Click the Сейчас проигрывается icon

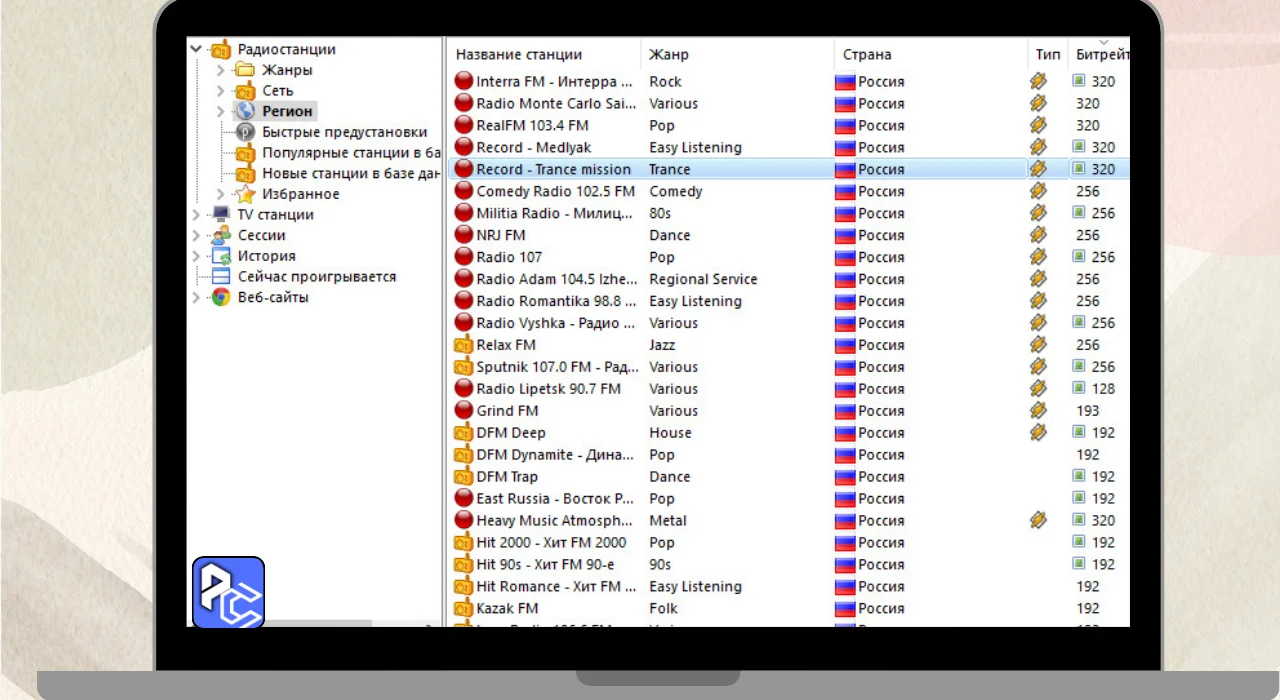pos(221,277)
